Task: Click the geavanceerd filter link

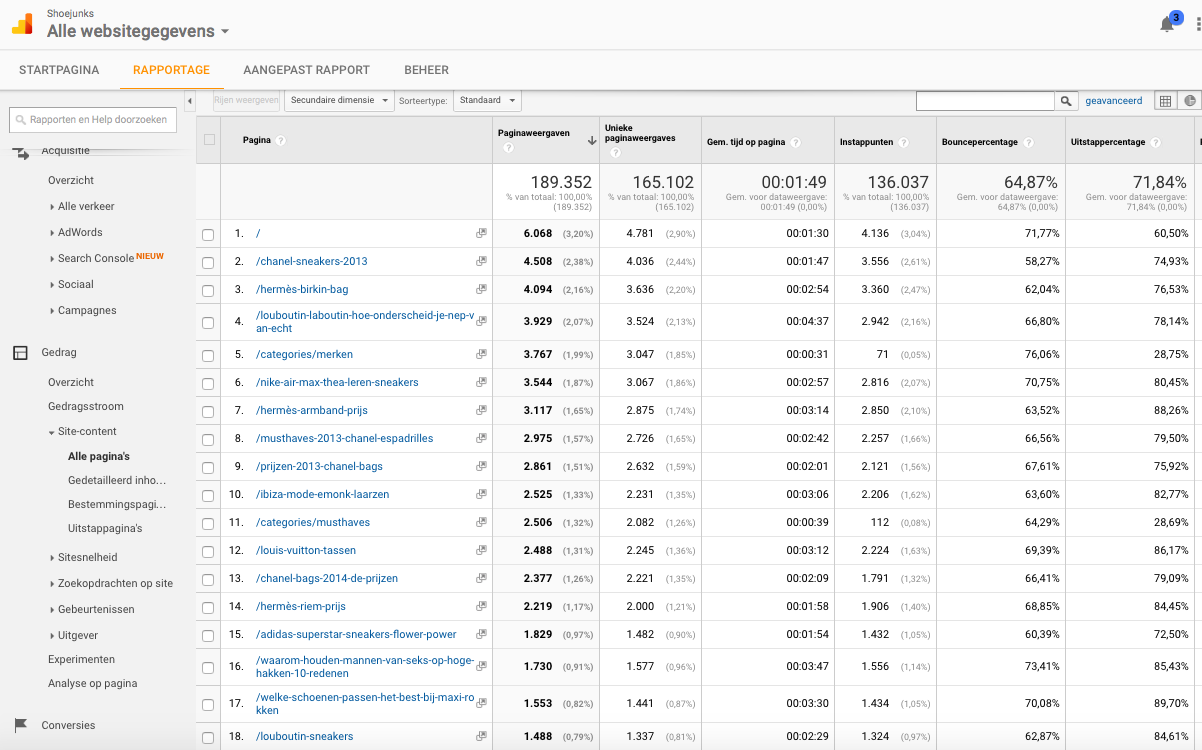Action: 1113,101
